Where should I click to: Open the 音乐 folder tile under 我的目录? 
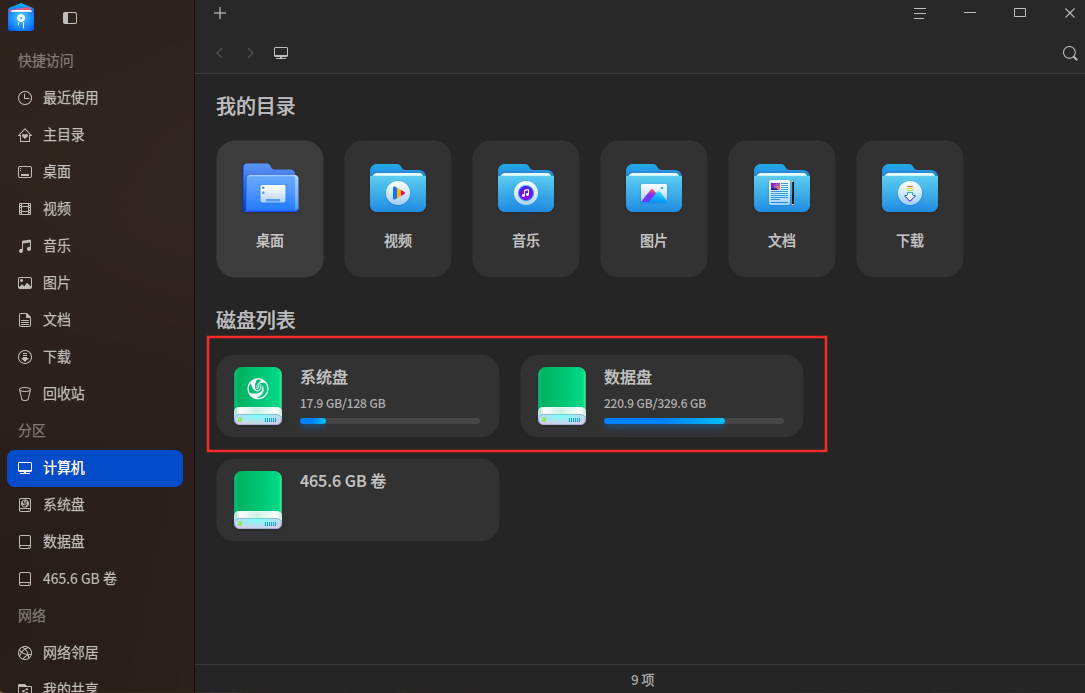526,209
